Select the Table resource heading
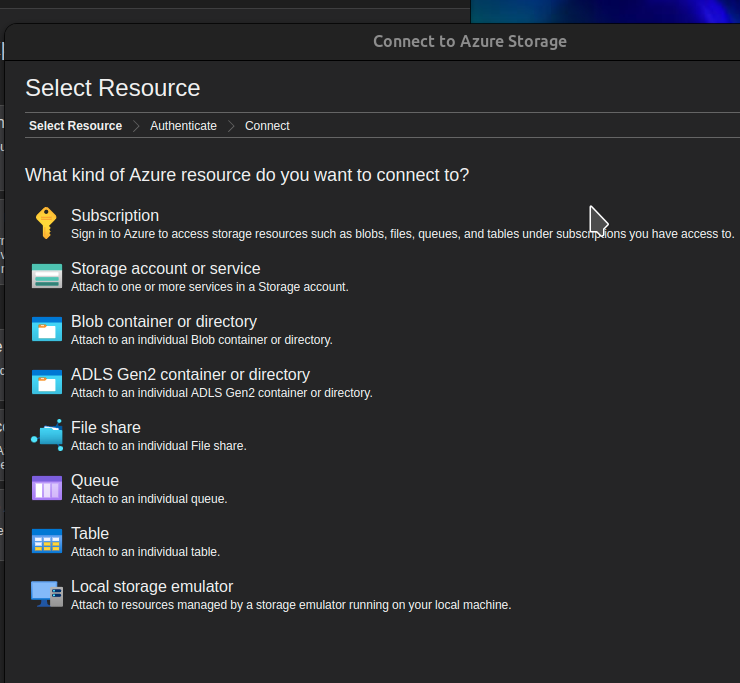The image size is (740, 683). click(90, 533)
